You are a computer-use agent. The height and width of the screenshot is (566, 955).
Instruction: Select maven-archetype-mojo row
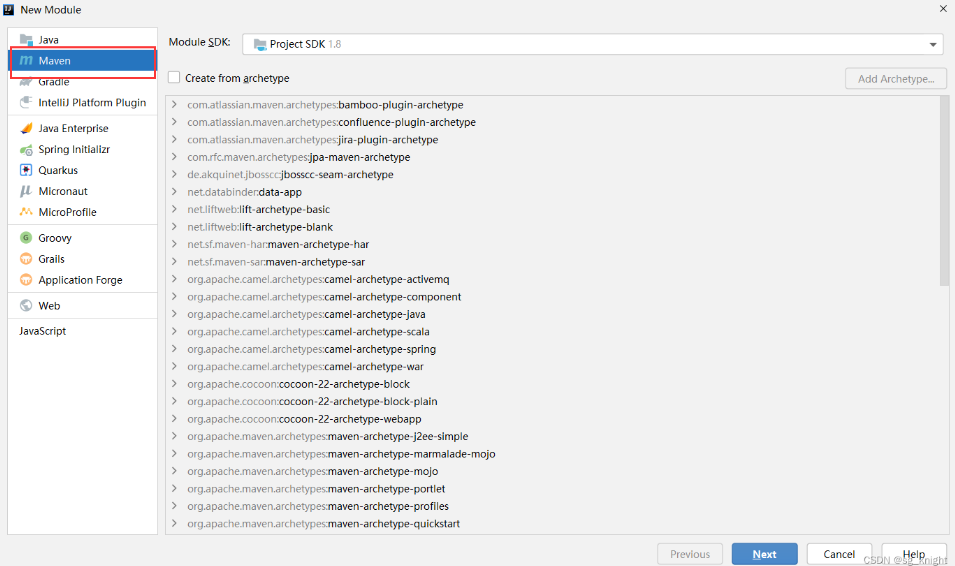(553, 472)
